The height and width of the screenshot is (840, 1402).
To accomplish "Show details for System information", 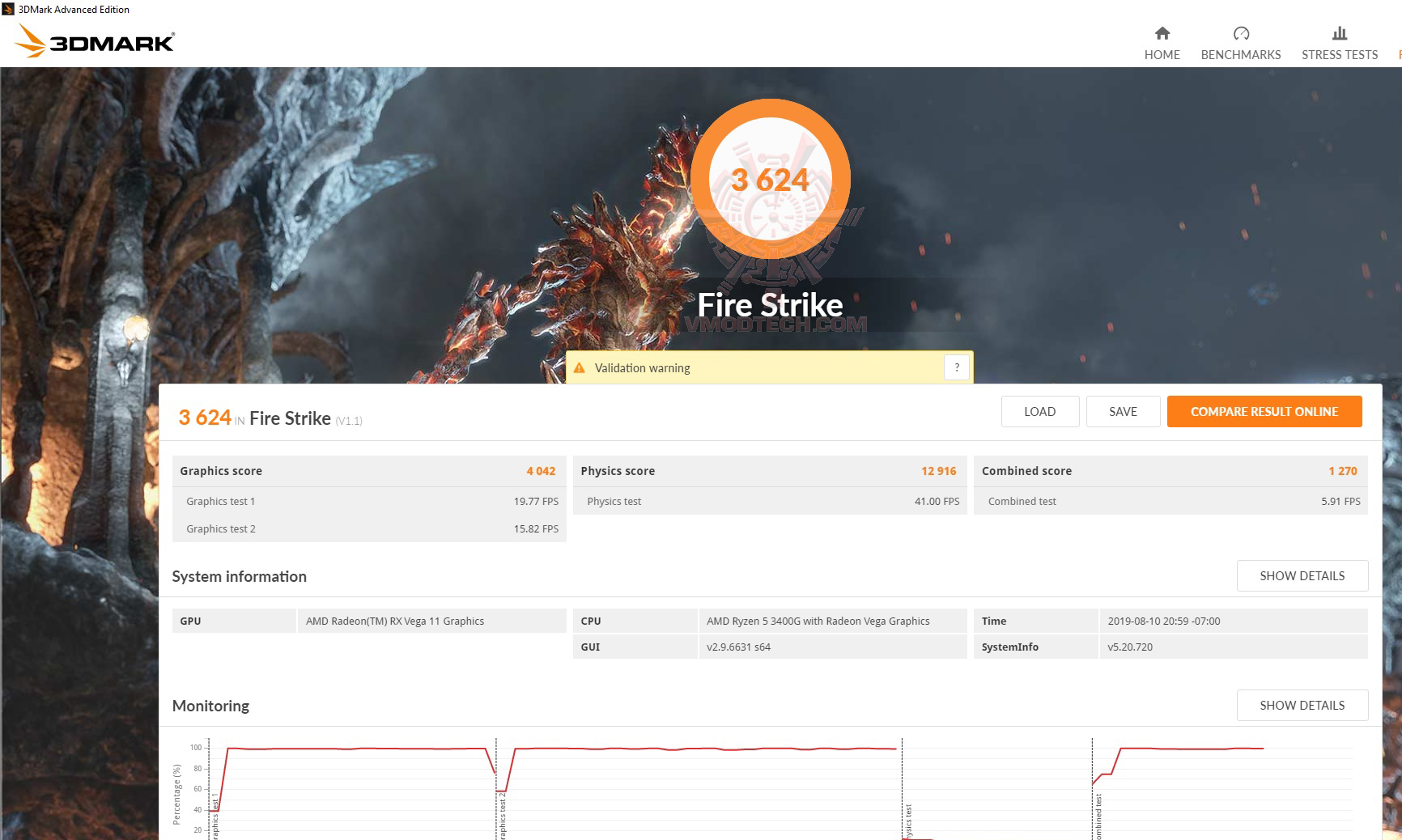I will pyautogui.click(x=1302, y=575).
